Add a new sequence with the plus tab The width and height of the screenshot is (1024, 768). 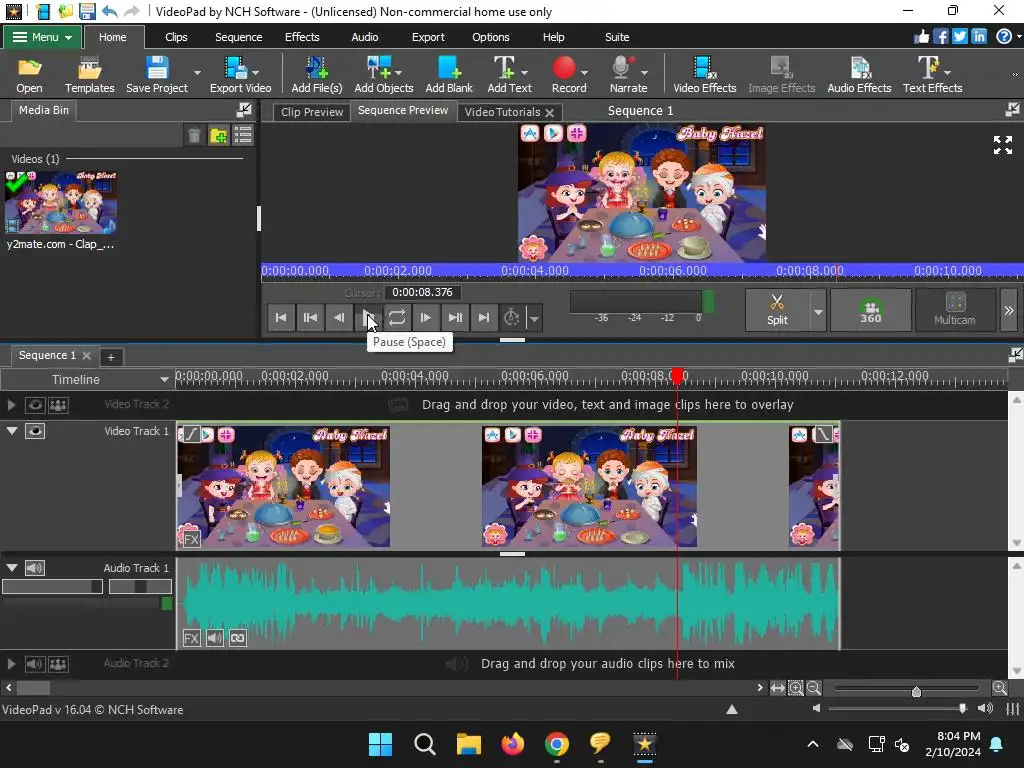coord(111,357)
